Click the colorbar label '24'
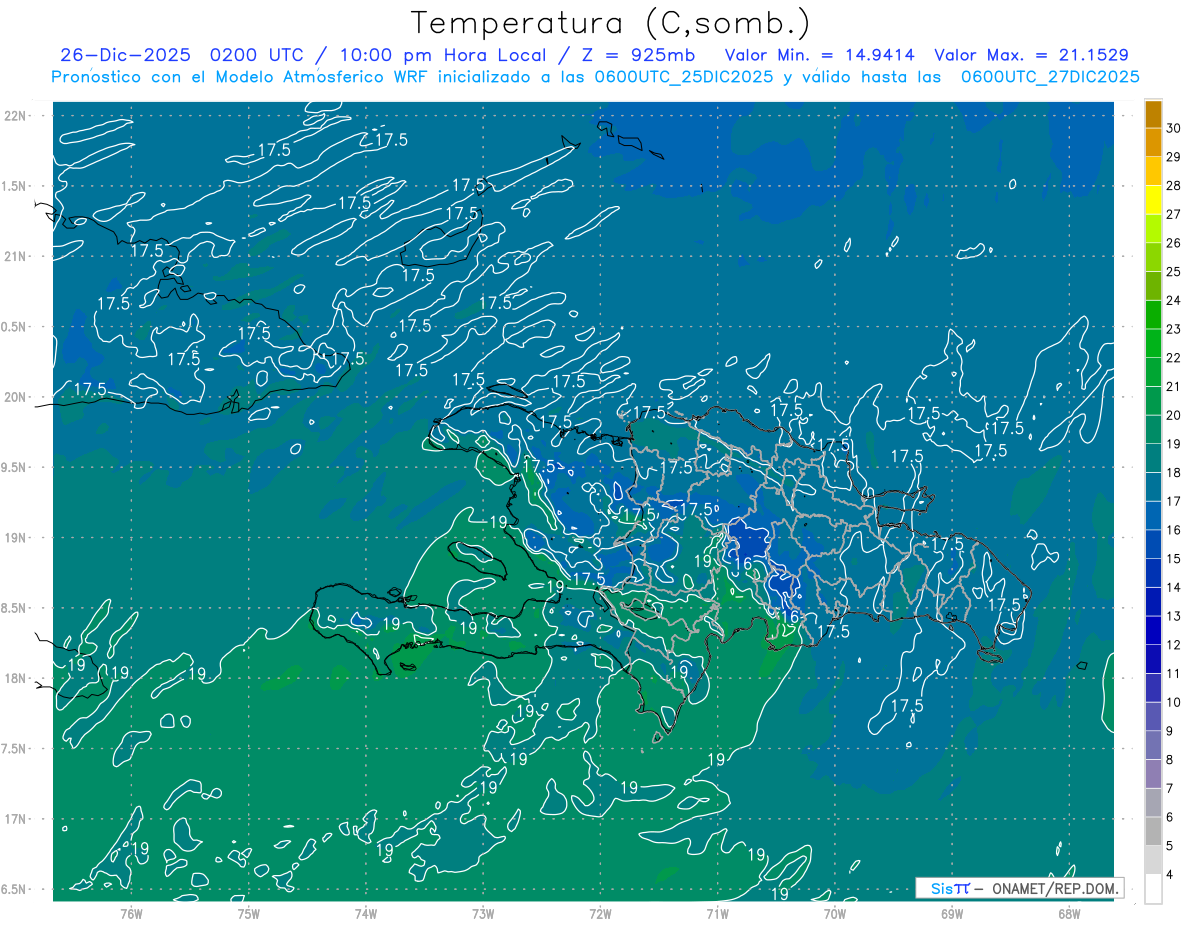 [x=1174, y=301]
